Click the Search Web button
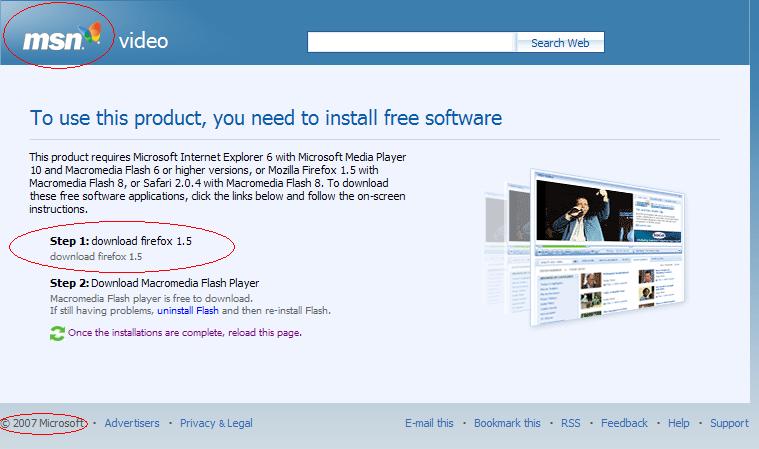 click(x=560, y=43)
